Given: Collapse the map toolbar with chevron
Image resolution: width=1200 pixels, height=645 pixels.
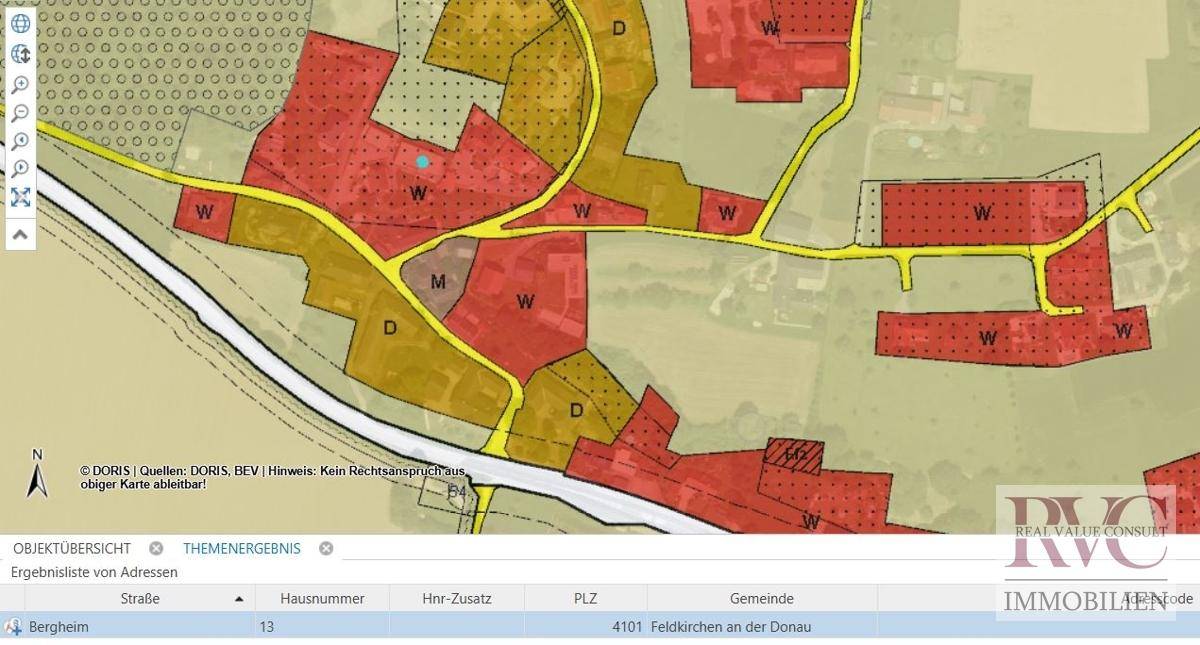Looking at the screenshot, I should (x=20, y=234).
